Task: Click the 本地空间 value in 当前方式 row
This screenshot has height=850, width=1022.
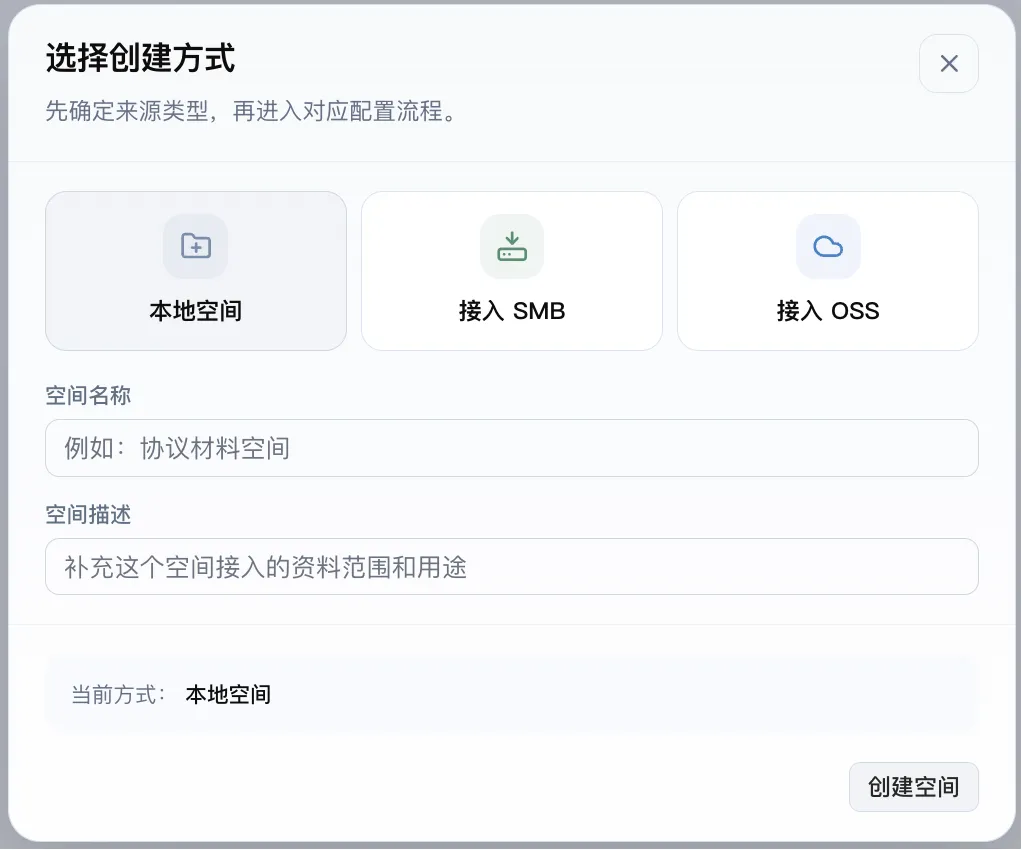Action: (228, 695)
